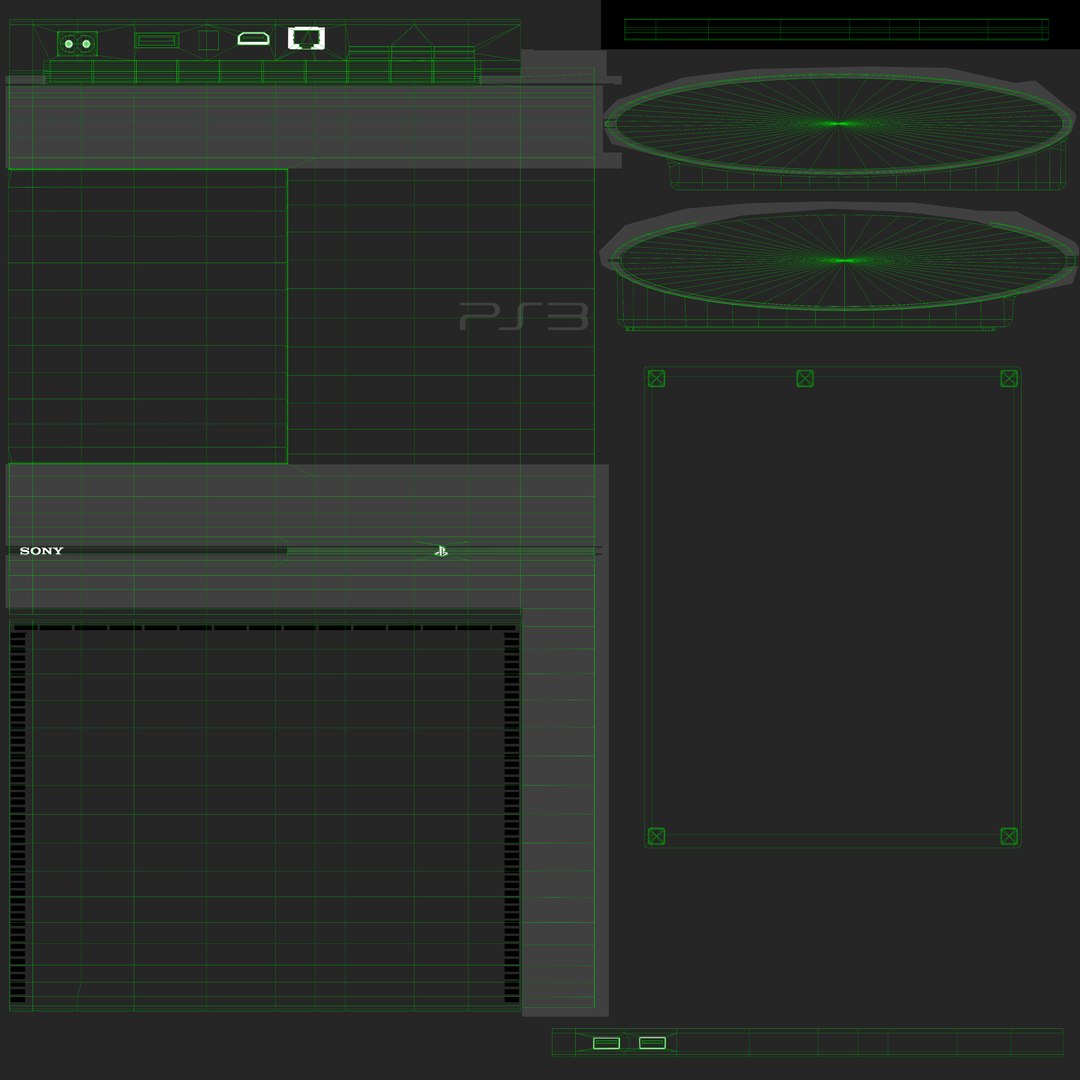Click the top-right screw marker on base panel
Screen dimensions: 1080x1080
click(x=1009, y=378)
